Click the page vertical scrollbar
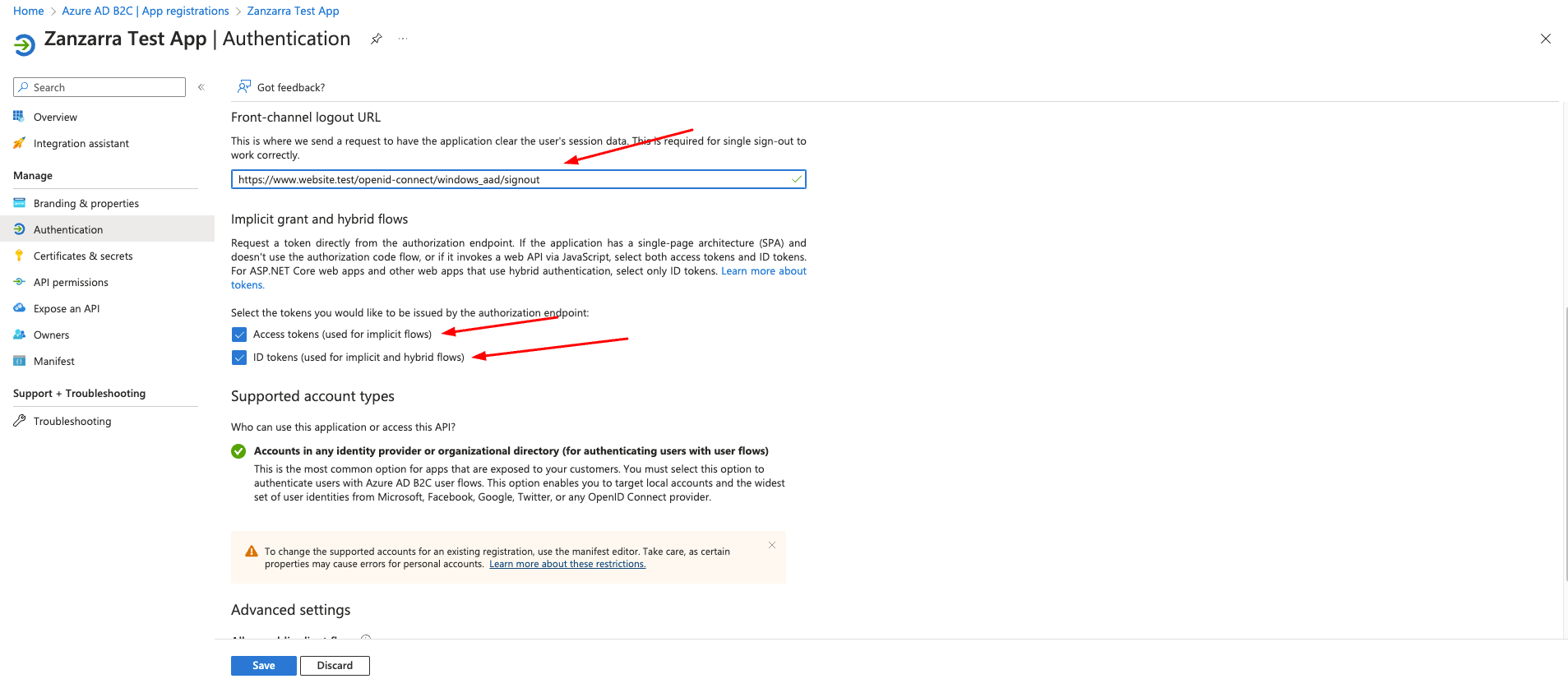 [x=1566, y=444]
